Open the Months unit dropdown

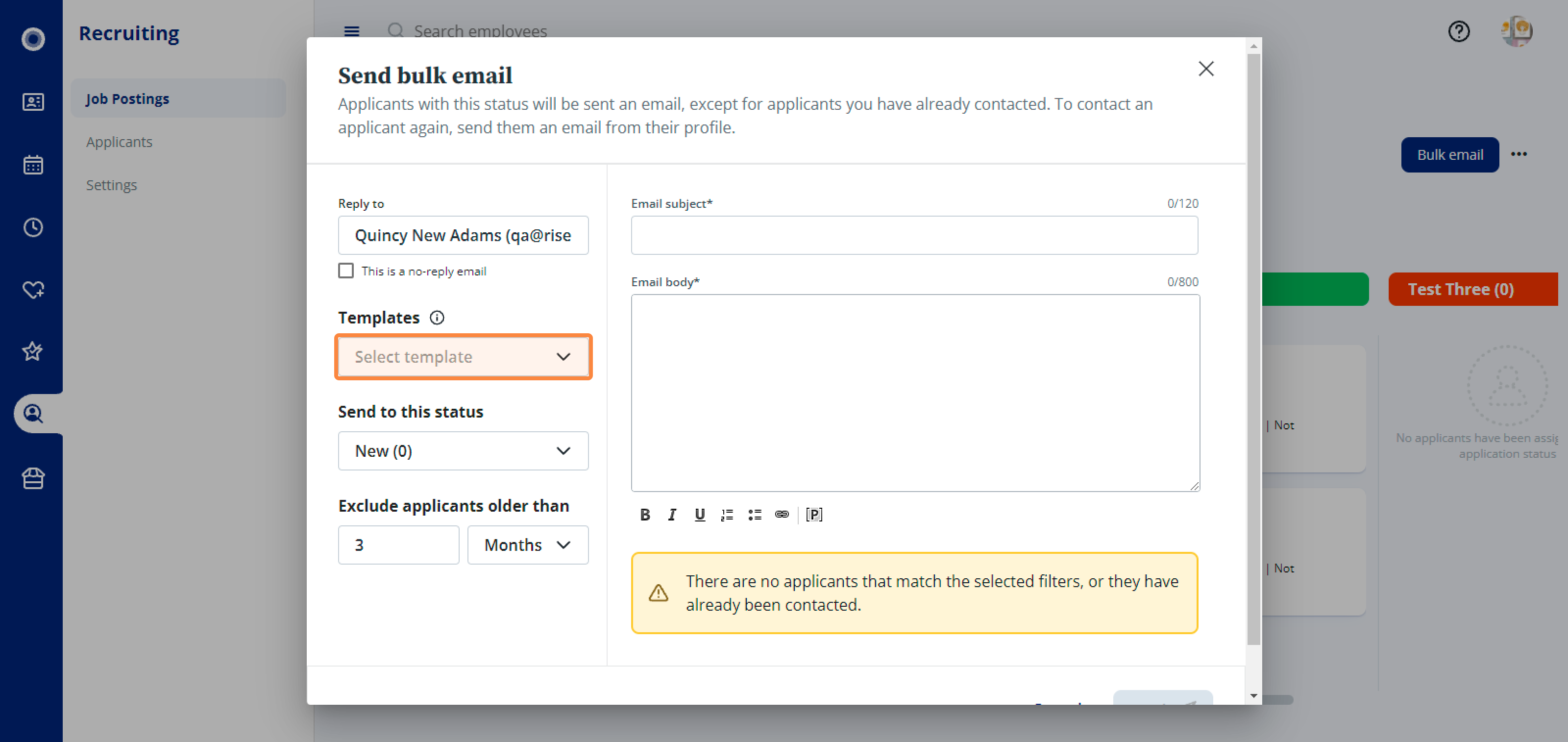(x=527, y=544)
